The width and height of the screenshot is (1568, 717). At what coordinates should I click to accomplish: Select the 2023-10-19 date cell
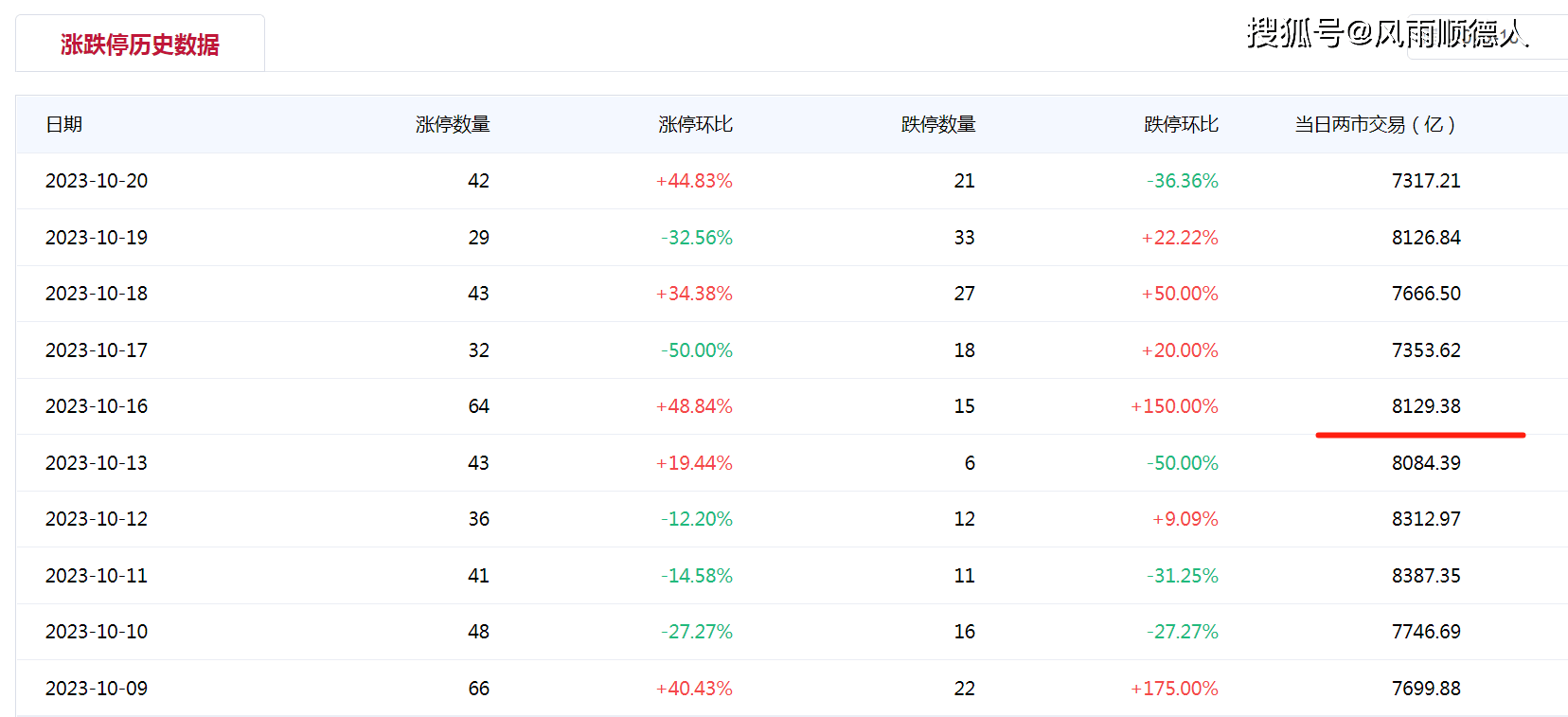click(x=97, y=238)
